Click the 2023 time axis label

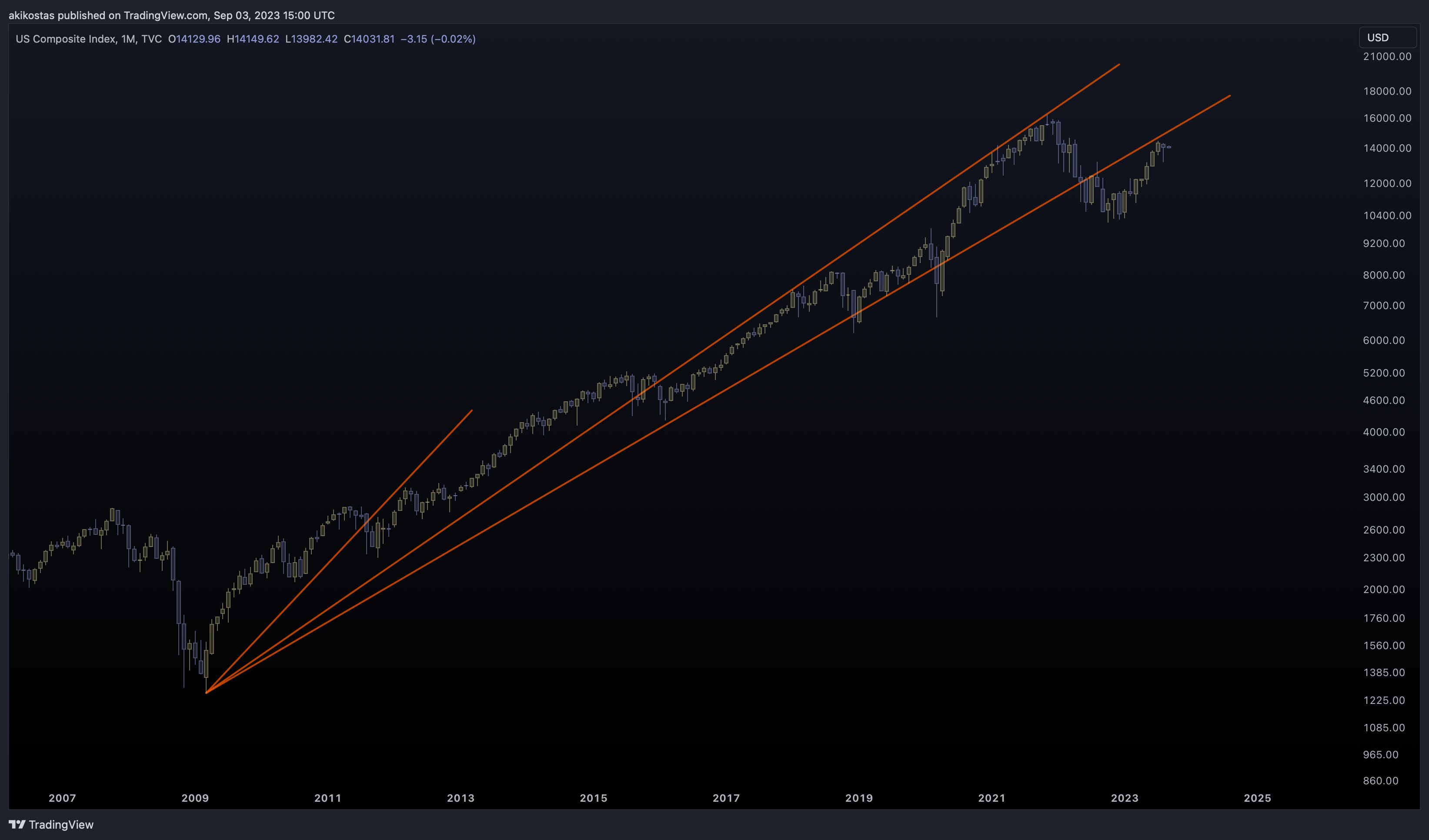pyautogui.click(x=1125, y=798)
